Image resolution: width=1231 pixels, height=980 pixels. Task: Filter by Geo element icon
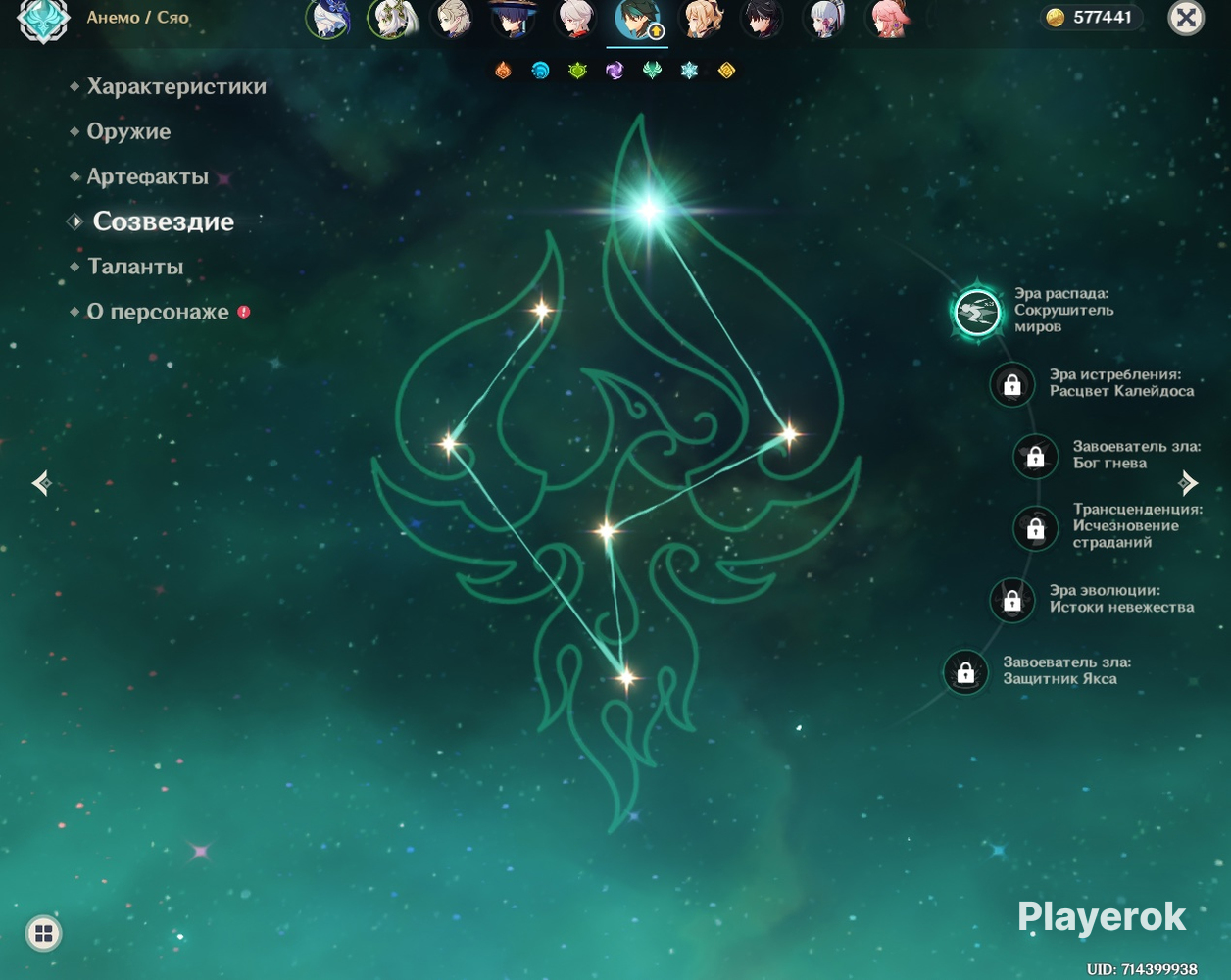[726, 71]
